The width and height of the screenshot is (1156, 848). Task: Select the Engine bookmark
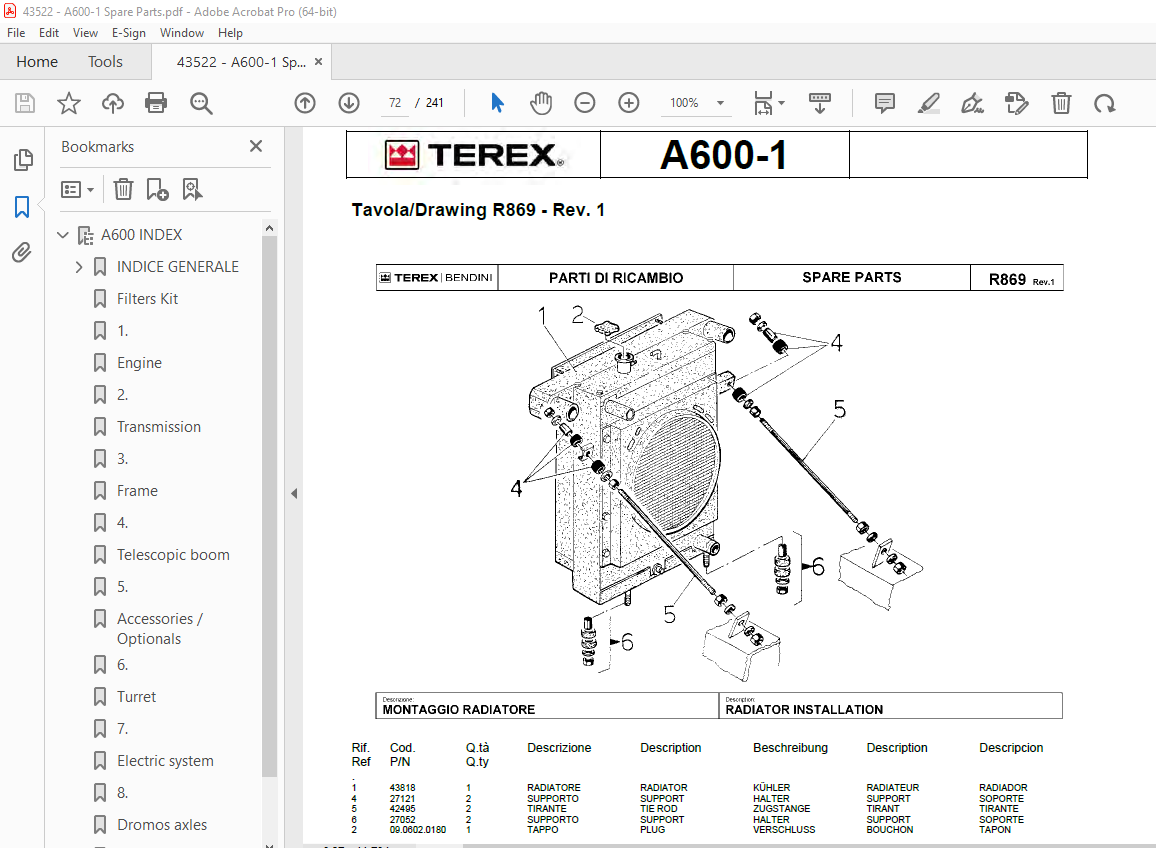[x=139, y=363]
